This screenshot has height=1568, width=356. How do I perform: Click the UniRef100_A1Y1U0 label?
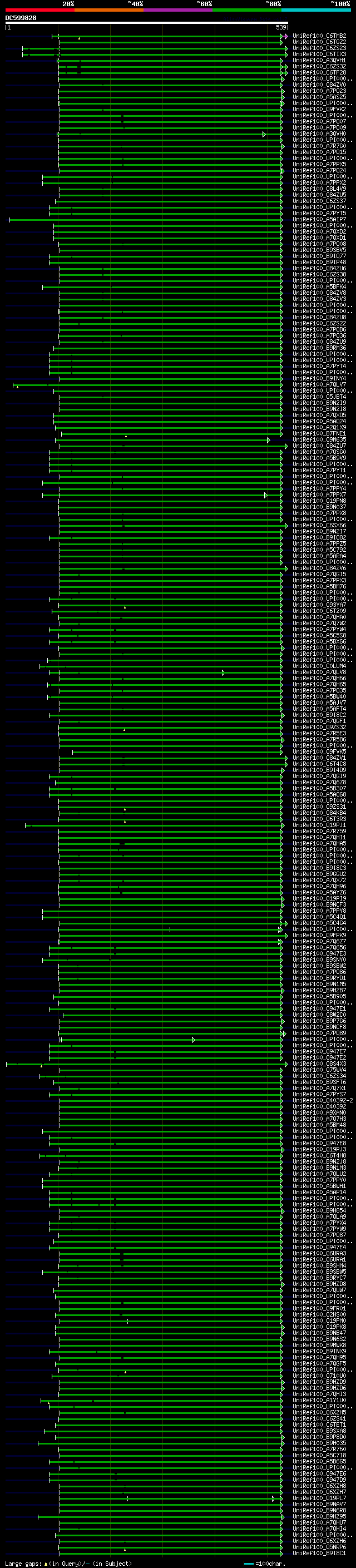pos(319,1400)
